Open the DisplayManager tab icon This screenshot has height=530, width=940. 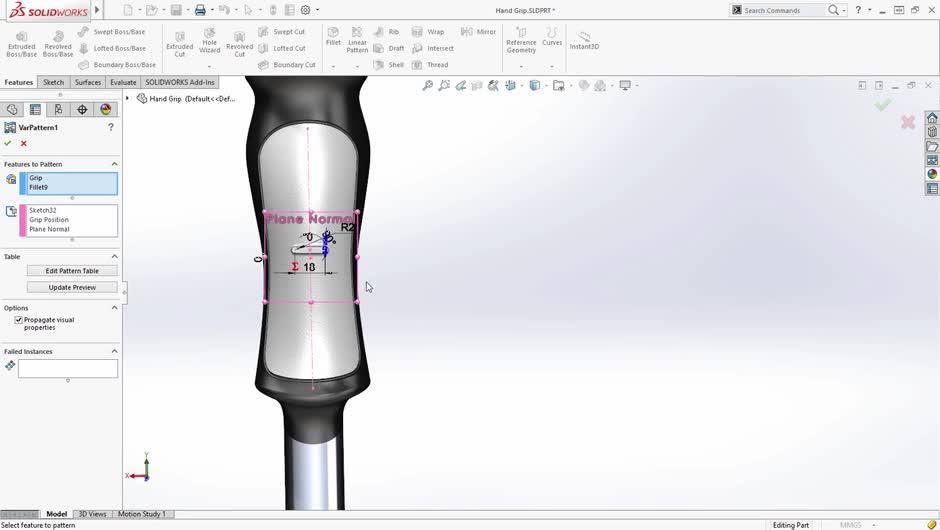(105, 110)
